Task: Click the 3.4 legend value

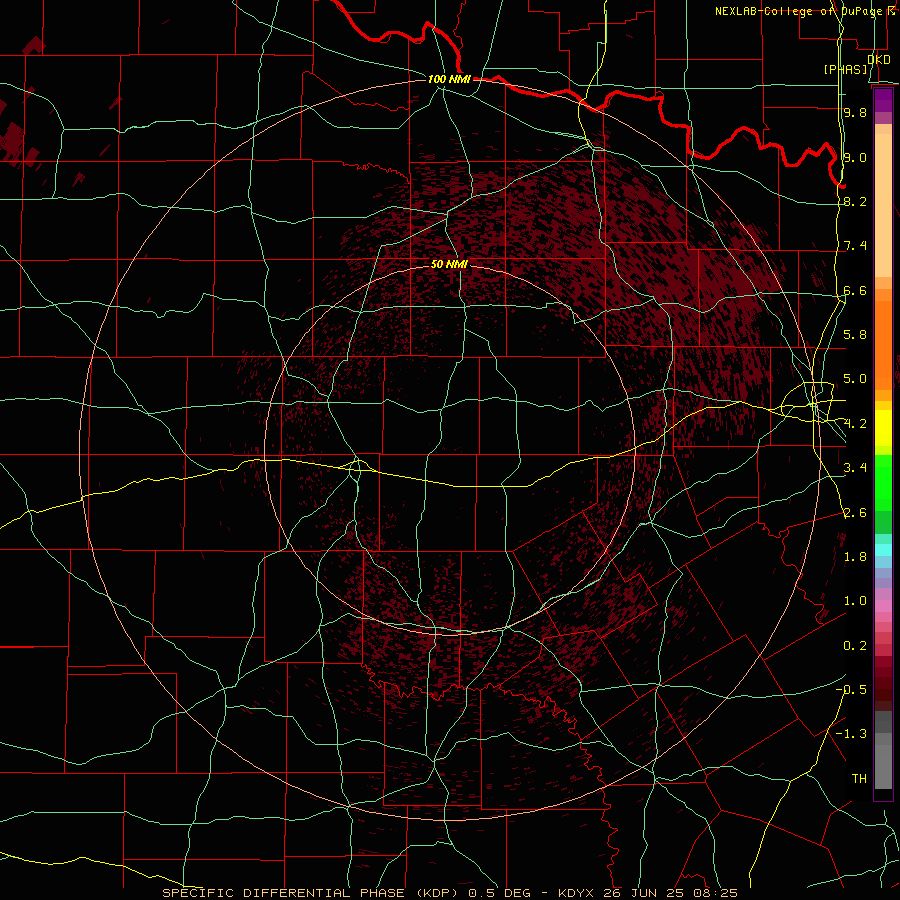Action: 855,468
